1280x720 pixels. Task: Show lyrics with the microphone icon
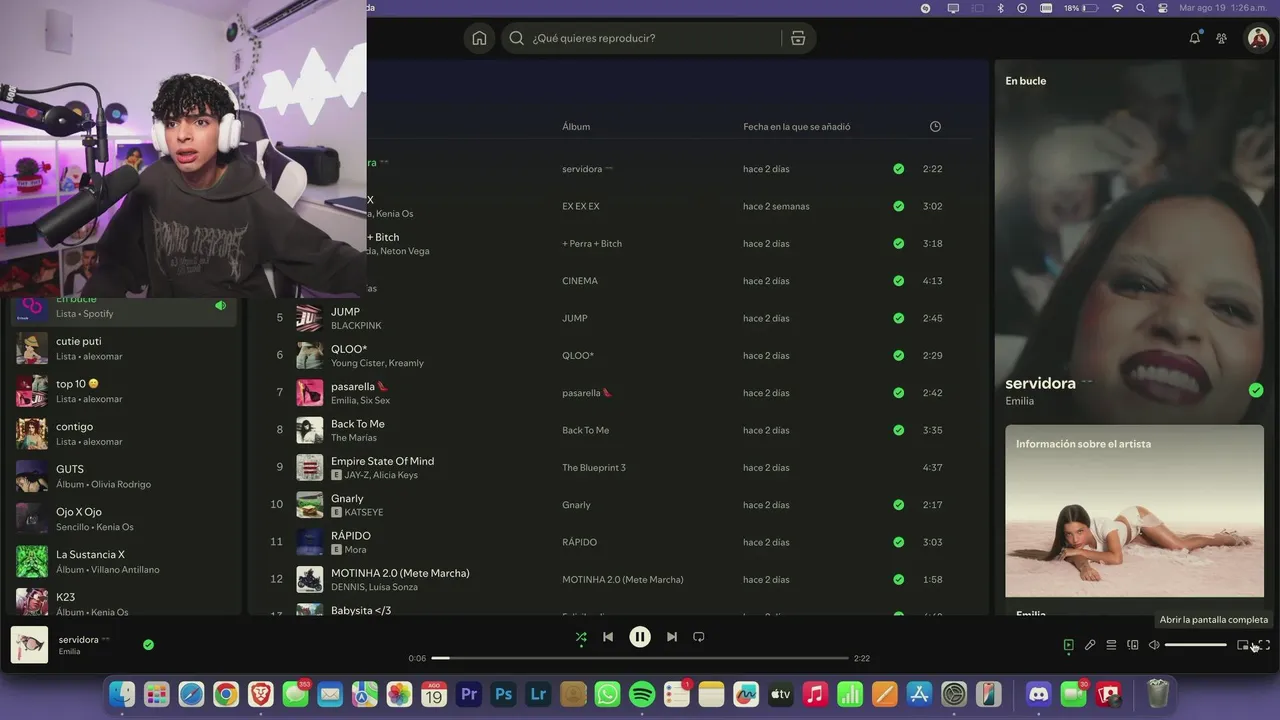point(1090,645)
